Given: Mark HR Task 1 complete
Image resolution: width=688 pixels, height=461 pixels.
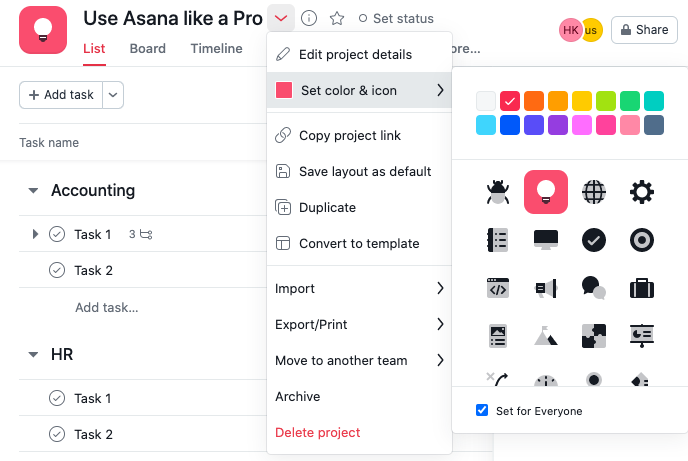Looking at the screenshot, I should coord(57,398).
